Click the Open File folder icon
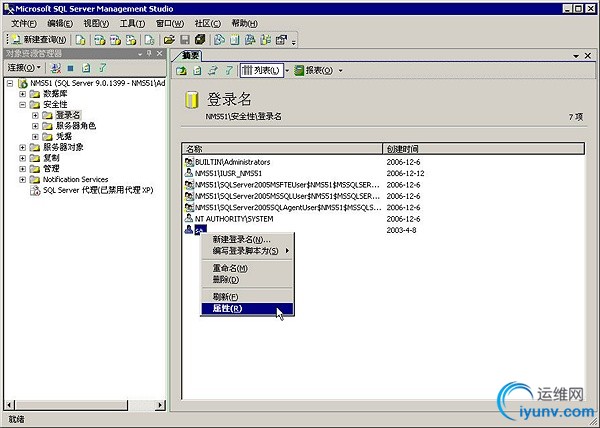The height and width of the screenshot is (428, 600). [169, 39]
